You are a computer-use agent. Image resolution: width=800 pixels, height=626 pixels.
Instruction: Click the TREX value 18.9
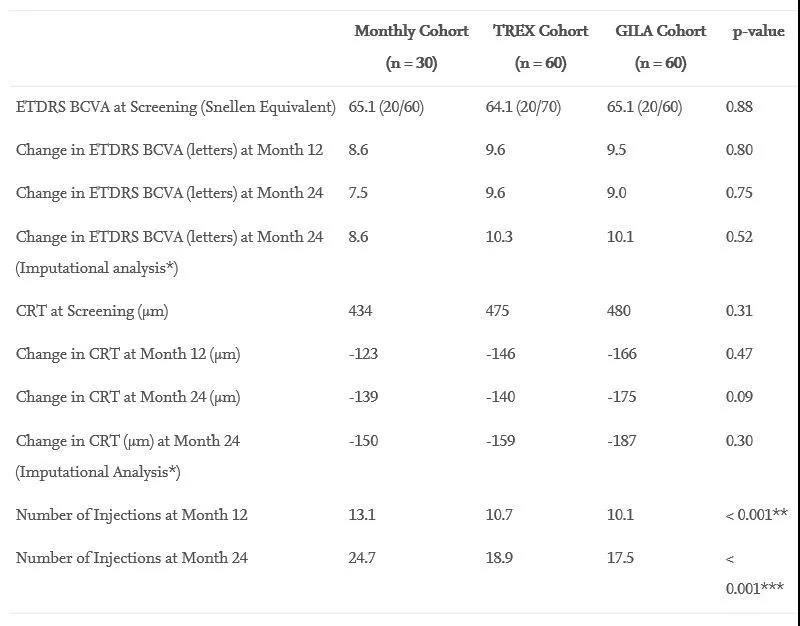coord(499,558)
